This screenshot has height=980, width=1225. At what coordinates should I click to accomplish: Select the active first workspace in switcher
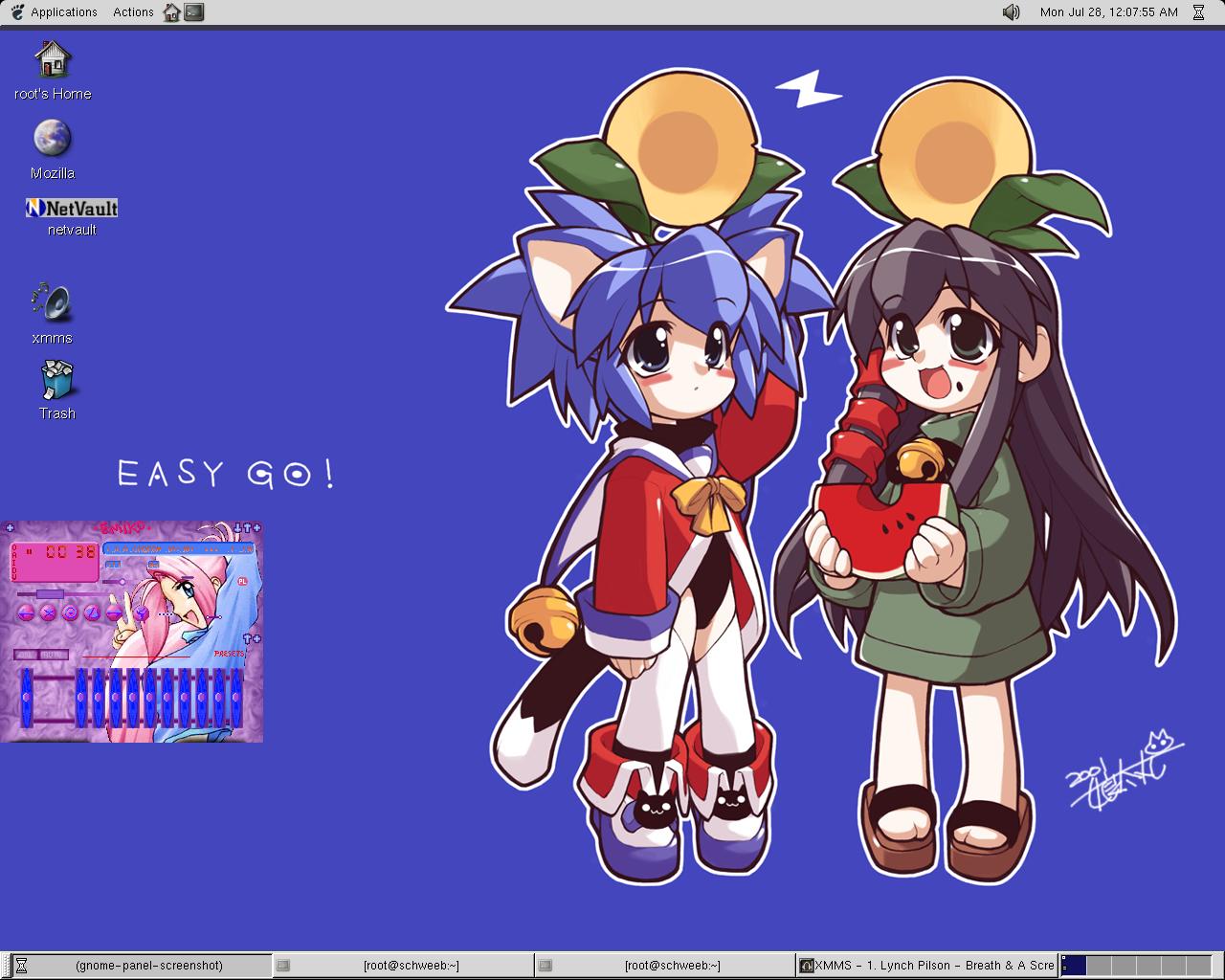[1073, 966]
